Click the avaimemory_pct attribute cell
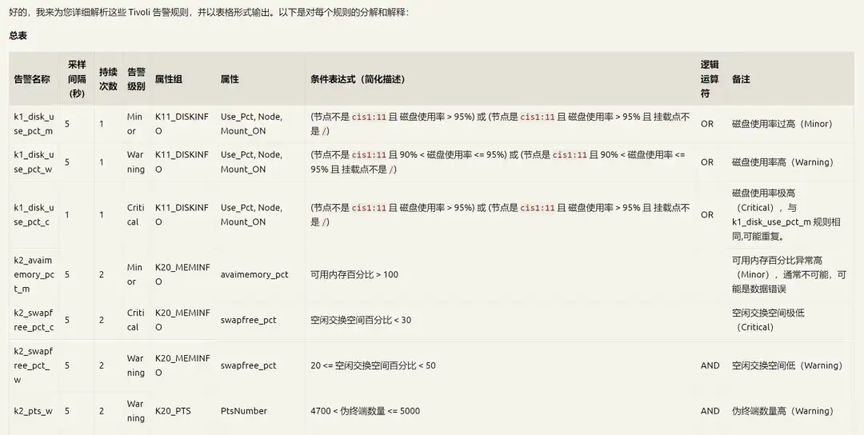This screenshot has width=864, height=435. (x=255, y=275)
